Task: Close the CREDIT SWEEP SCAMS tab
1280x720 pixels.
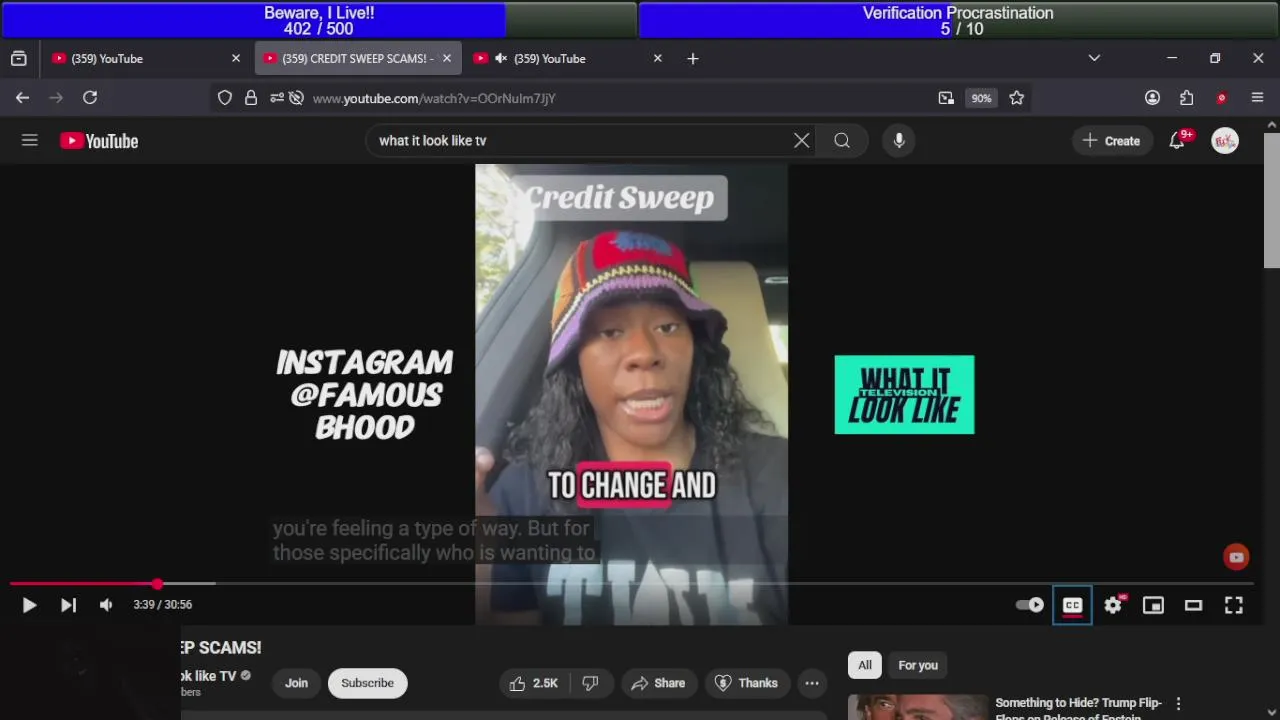Action: (x=447, y=59)
